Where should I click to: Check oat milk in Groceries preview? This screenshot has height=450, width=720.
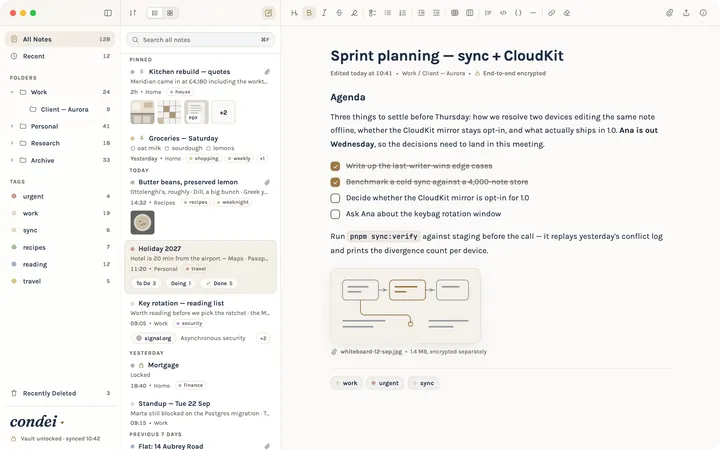click(133, 148)
